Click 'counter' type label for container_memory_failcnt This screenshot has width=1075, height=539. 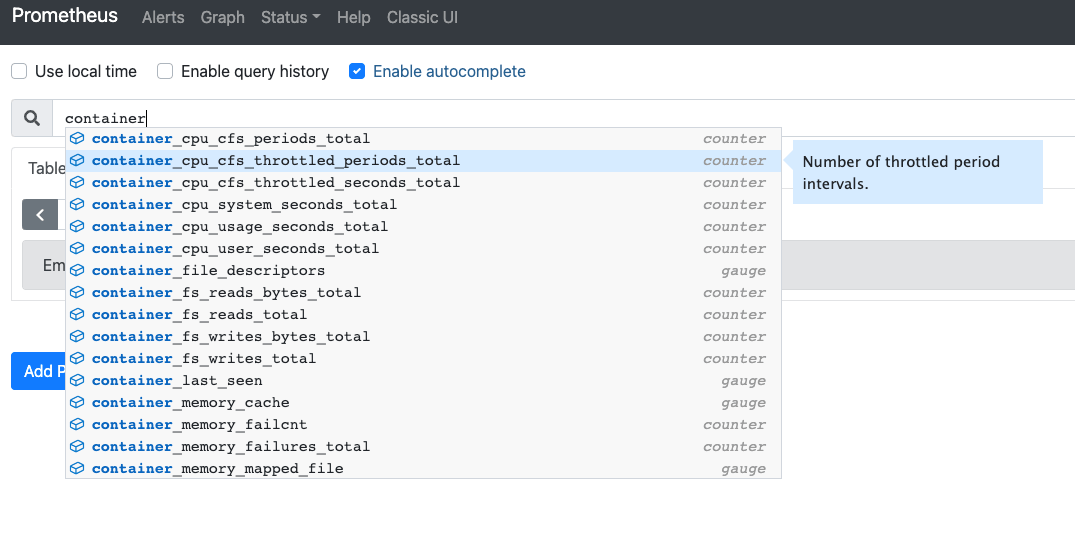(734, 424)
